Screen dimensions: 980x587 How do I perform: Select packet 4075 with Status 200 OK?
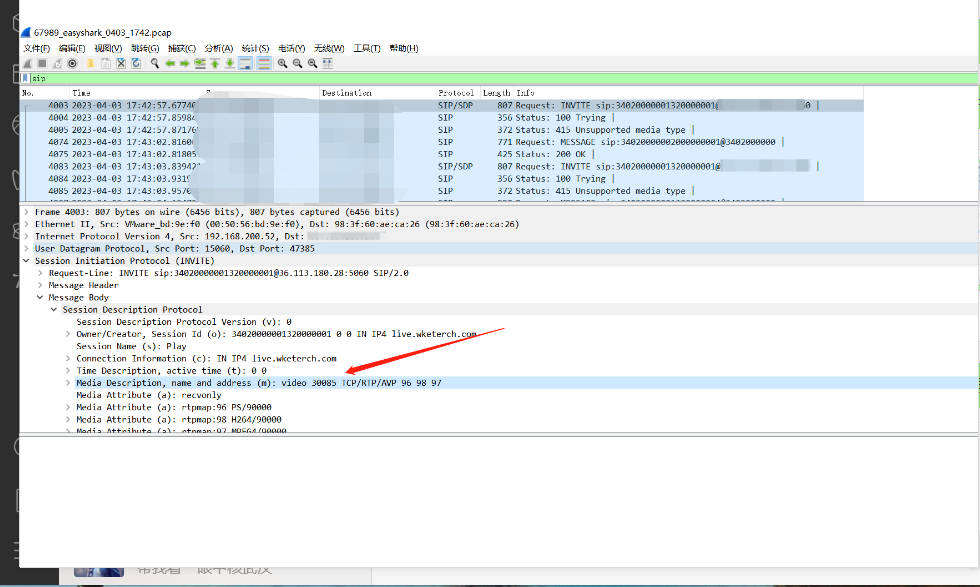coord(442,154)
